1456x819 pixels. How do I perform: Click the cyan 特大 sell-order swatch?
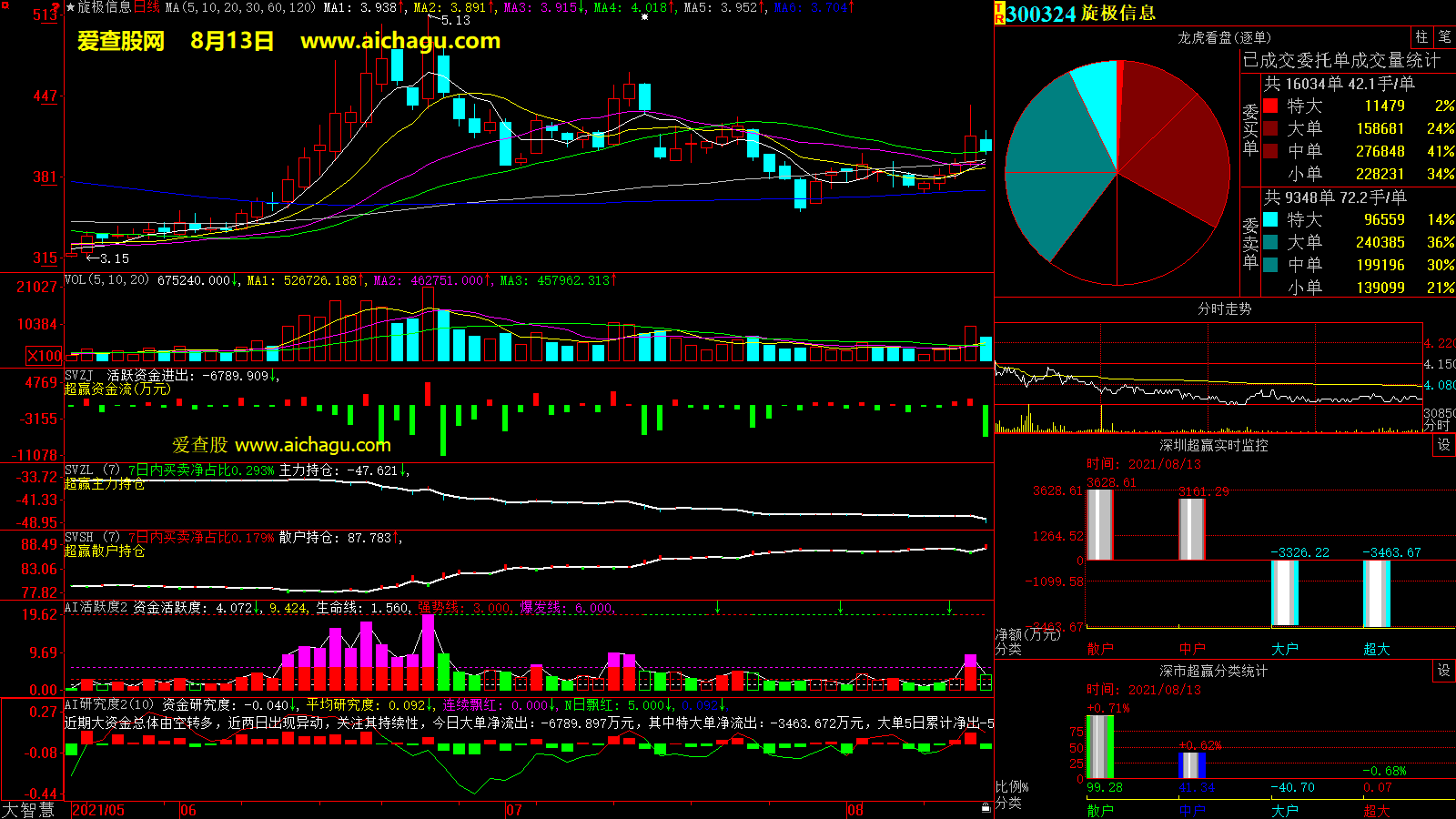1270,219
